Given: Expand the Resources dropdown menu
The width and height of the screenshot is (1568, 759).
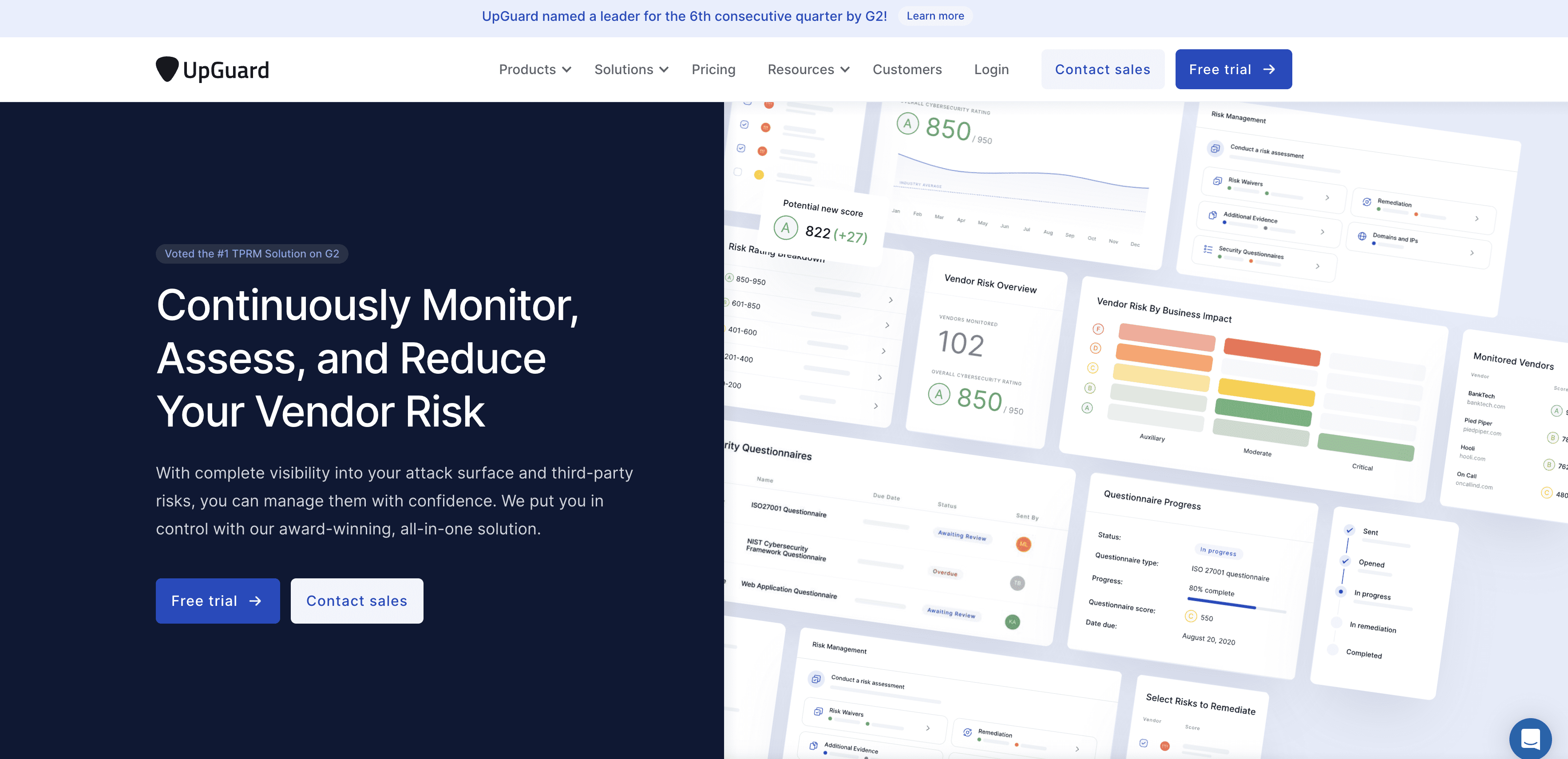Looking at the screenshot, I should 808,69.
